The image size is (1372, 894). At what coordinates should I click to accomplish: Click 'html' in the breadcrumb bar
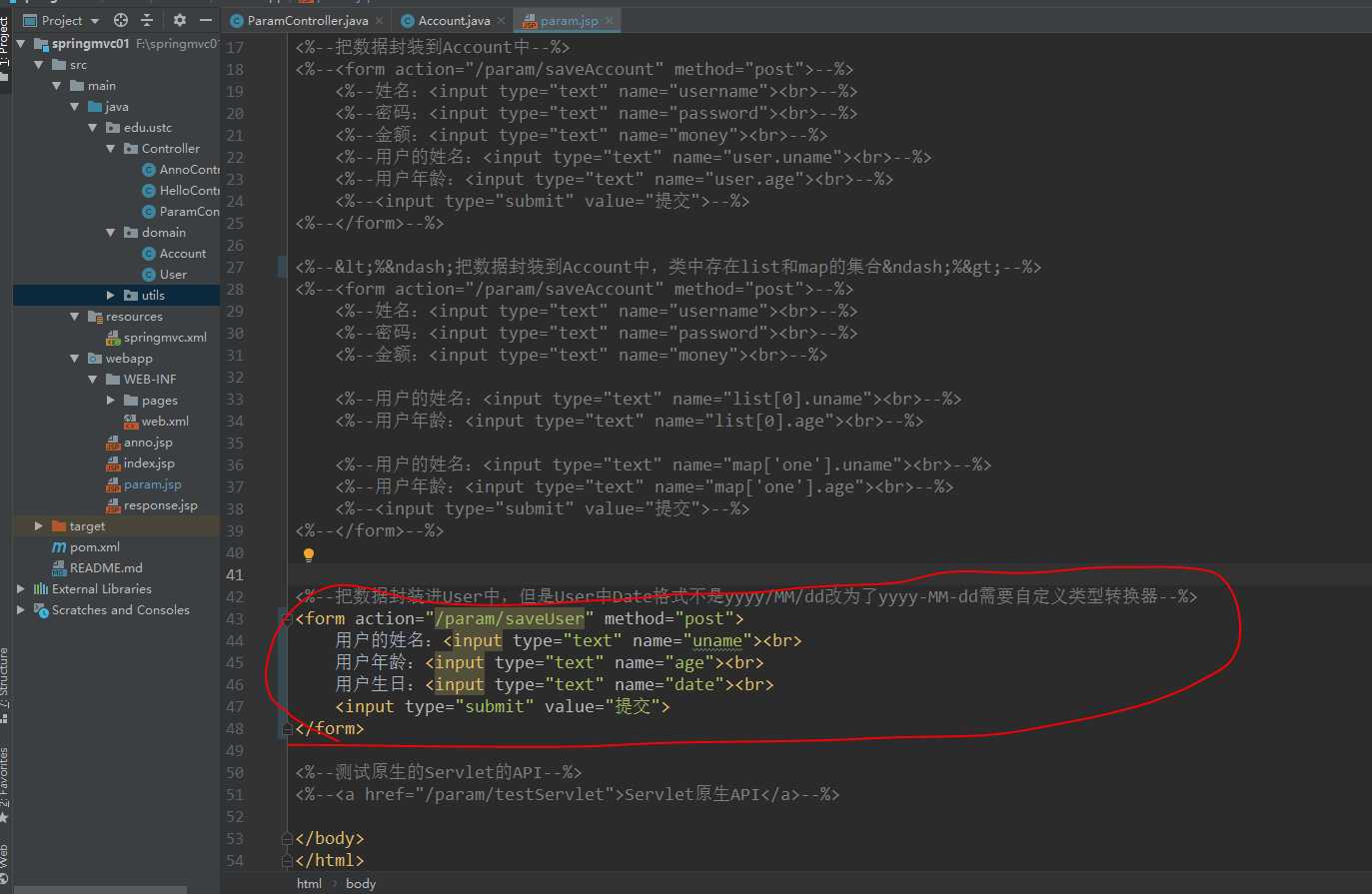[309, 884]
